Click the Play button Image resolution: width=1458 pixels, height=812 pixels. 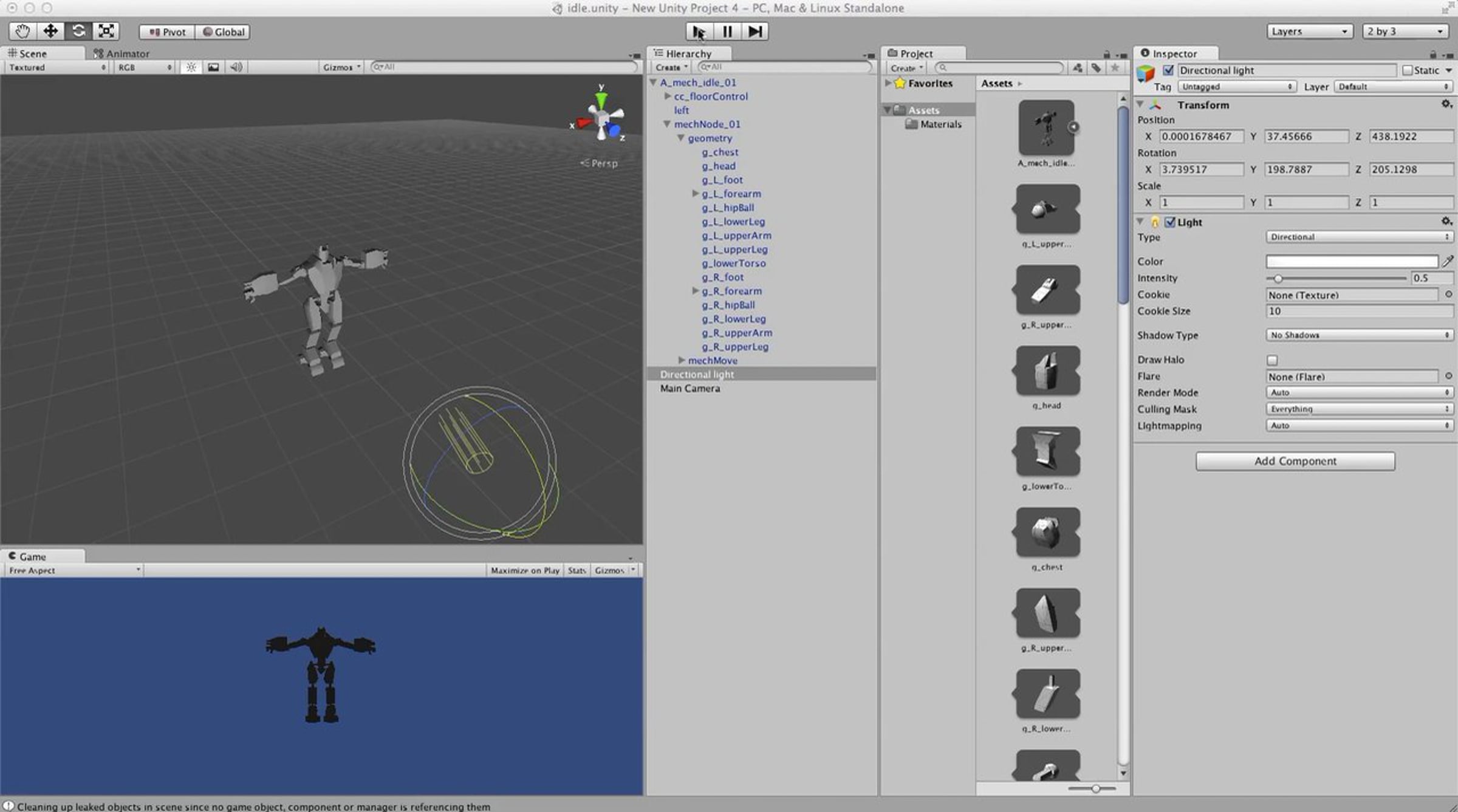tap(699, 32)
